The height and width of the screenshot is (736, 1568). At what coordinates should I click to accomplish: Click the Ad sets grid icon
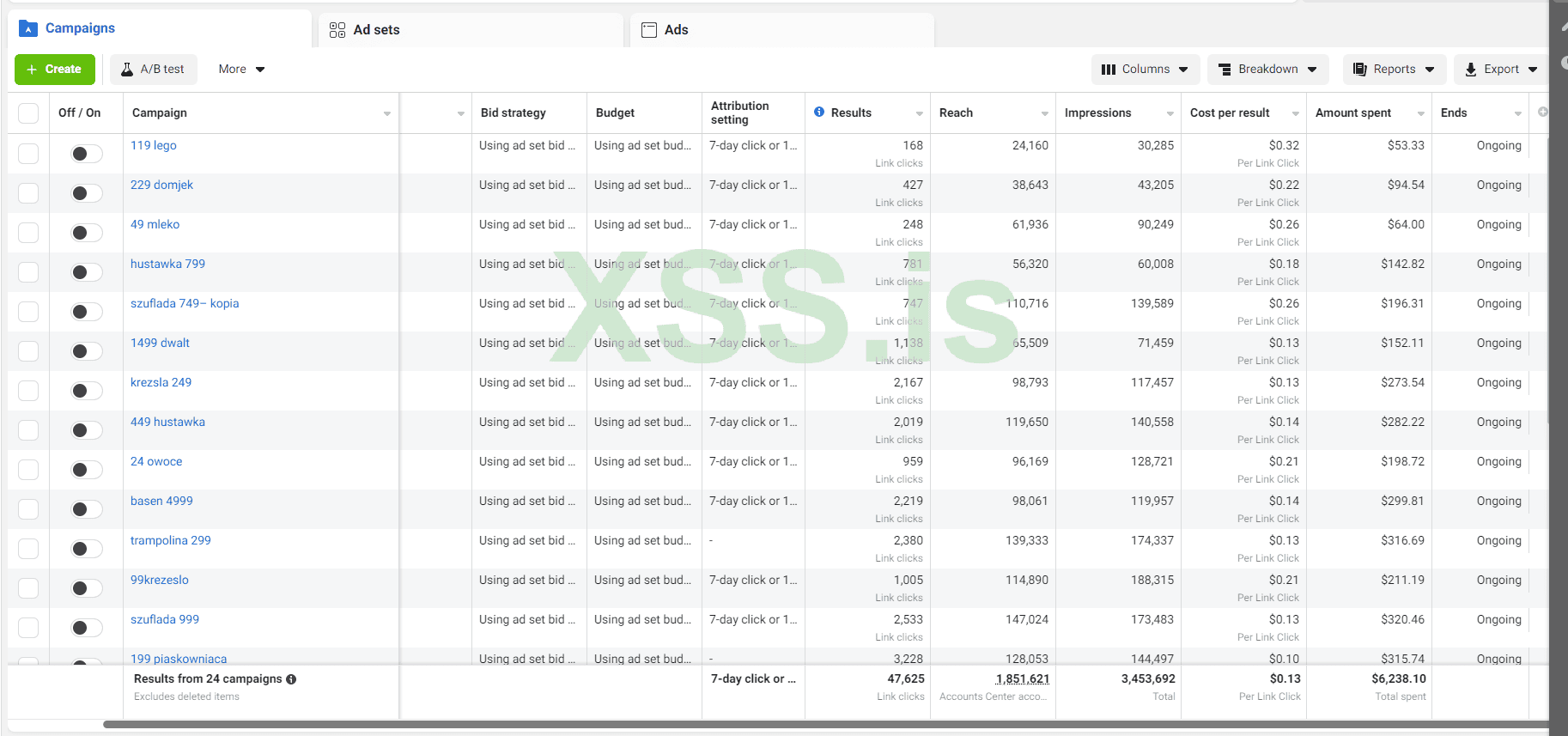337,30
